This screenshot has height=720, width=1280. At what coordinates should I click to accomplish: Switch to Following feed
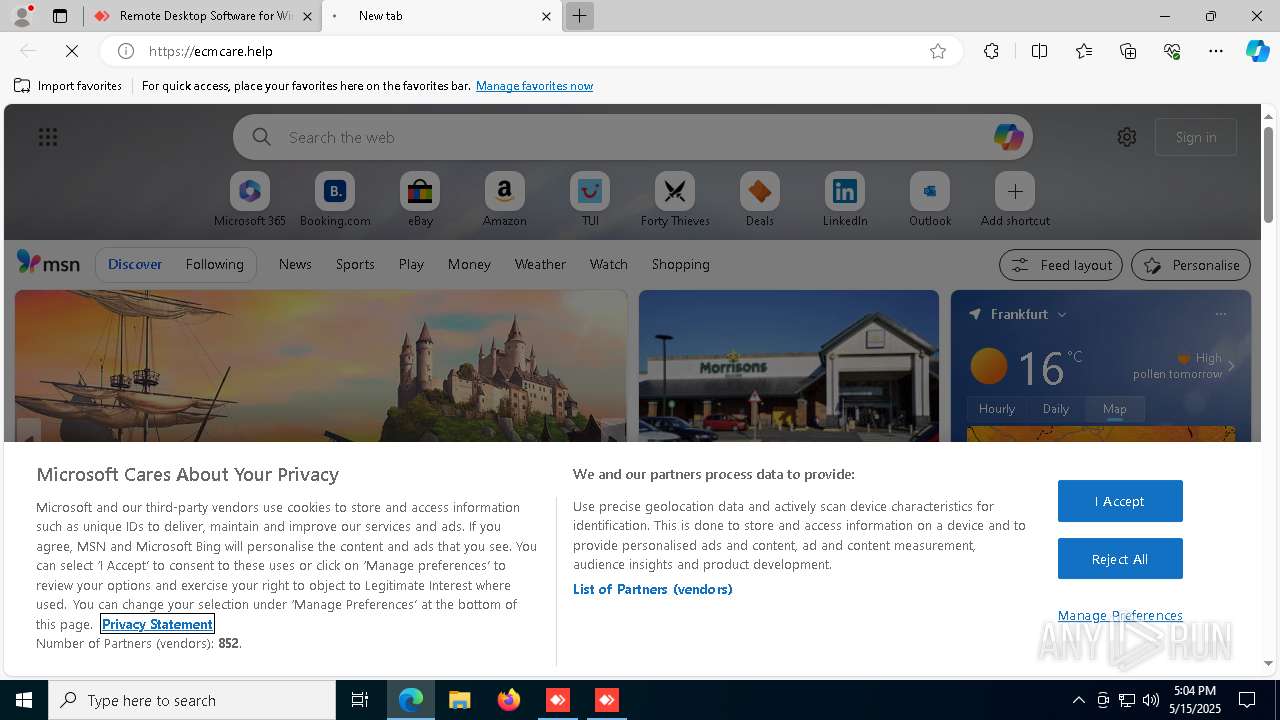coord(214,264)
